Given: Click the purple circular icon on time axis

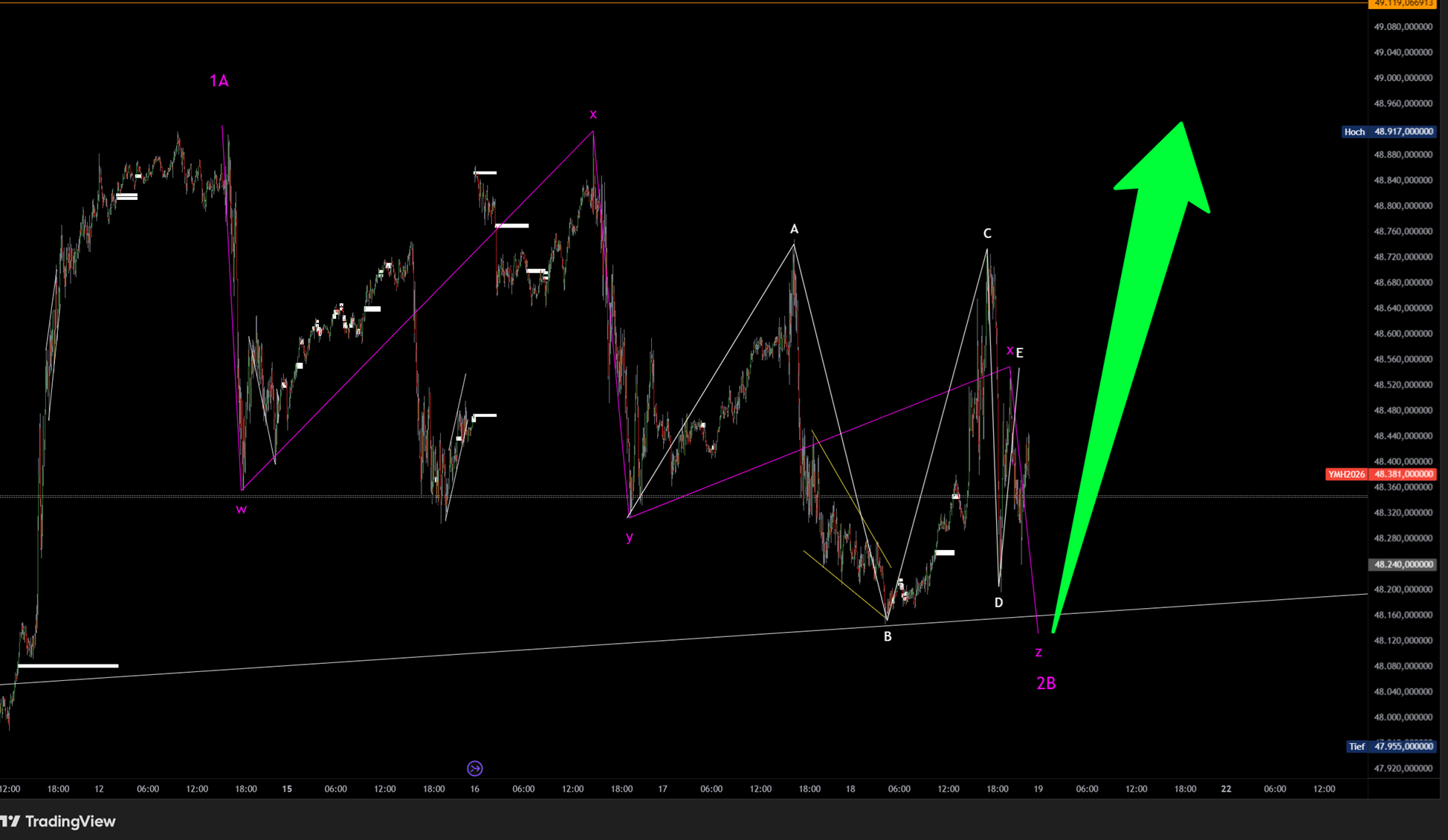Looking at the screenshot, I should [475, 768].
